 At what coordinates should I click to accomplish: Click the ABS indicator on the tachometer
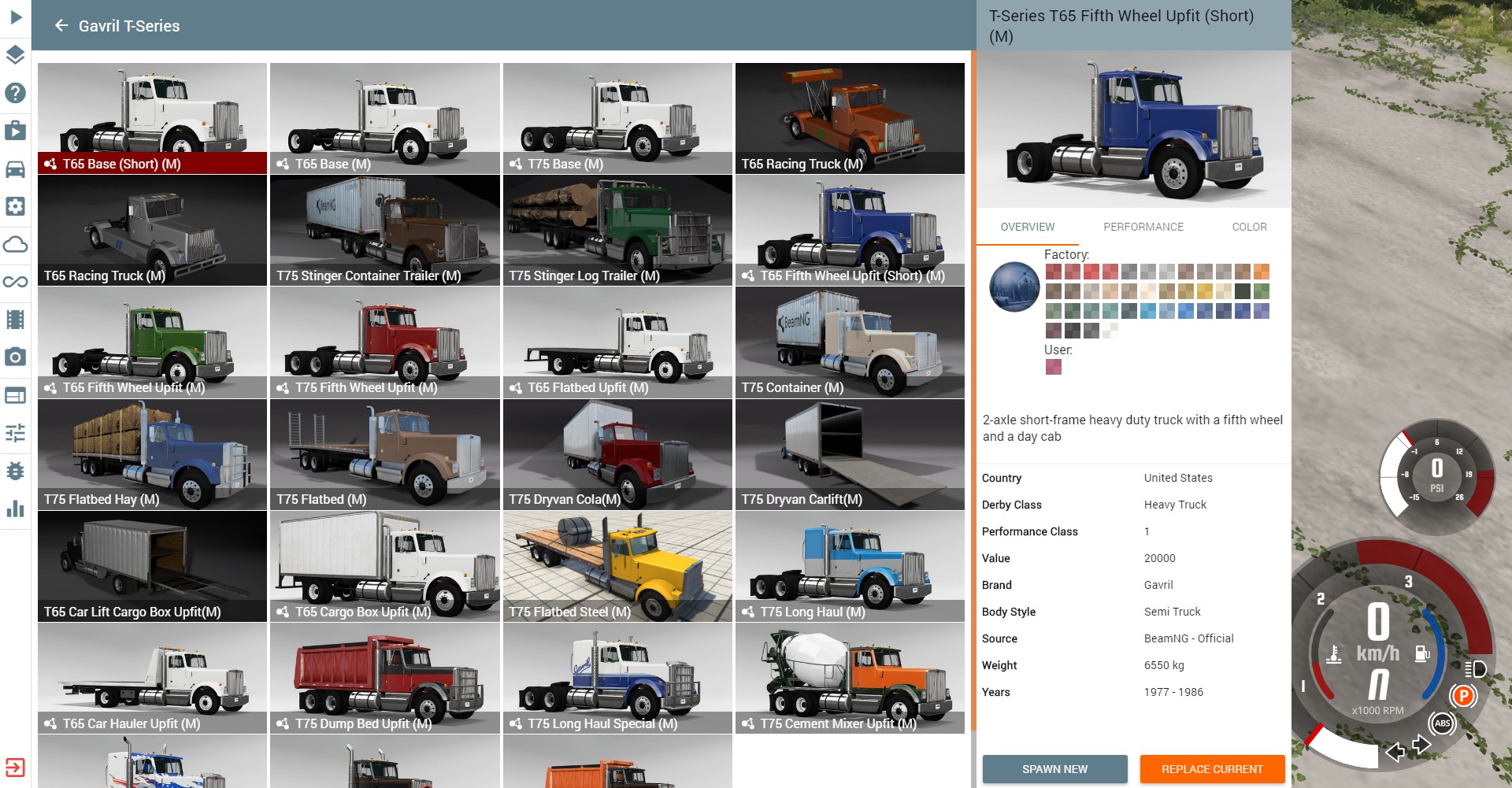(x=1442, y=723)
